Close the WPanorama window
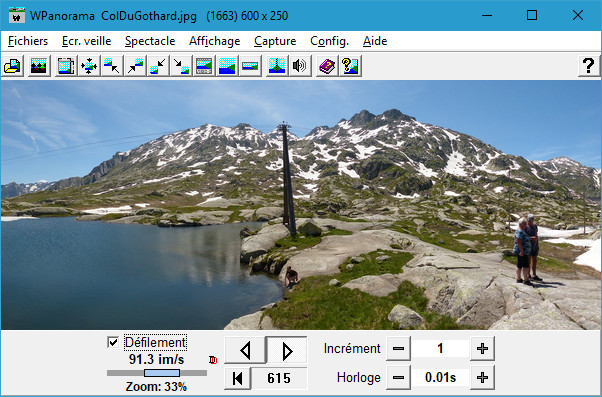 coord(578,15)
